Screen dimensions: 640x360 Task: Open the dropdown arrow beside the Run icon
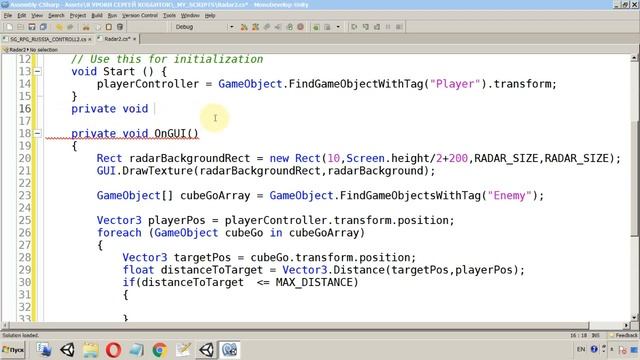pyautogui.click(x=338, y=27)
